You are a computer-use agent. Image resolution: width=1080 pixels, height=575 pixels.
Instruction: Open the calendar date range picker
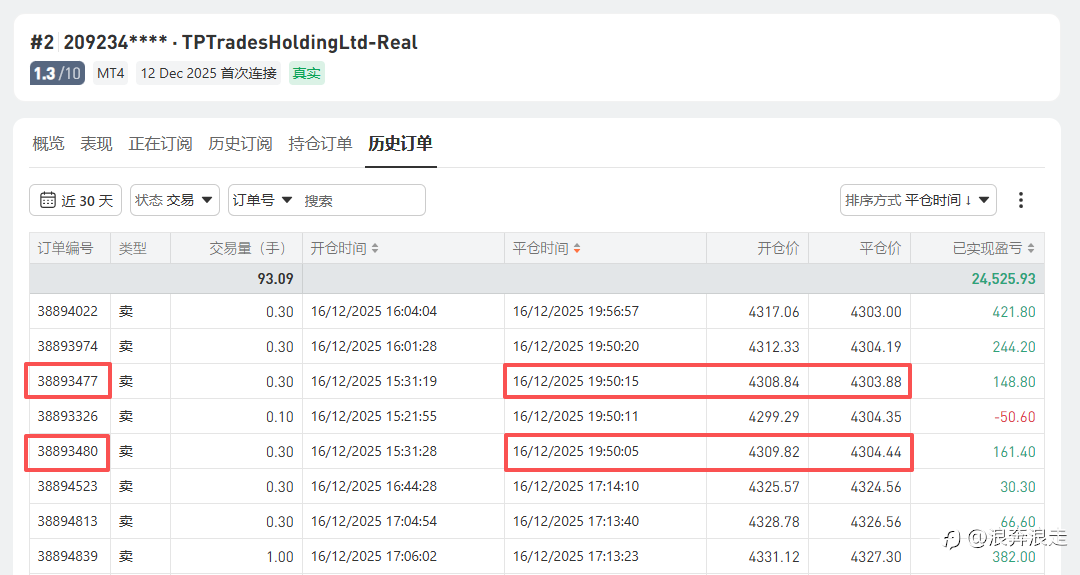[x=48, y=200]
